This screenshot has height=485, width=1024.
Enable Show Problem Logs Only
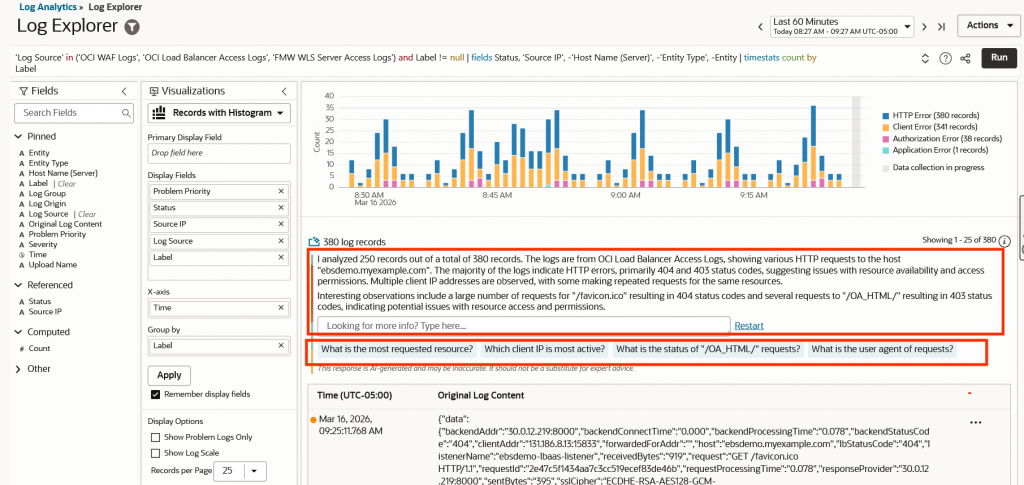click(x=155, y=437)
